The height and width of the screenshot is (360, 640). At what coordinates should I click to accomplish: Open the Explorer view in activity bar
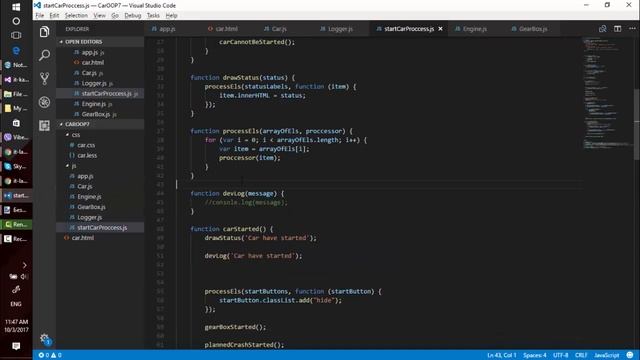pyautogui.click(x=44, y=32)
